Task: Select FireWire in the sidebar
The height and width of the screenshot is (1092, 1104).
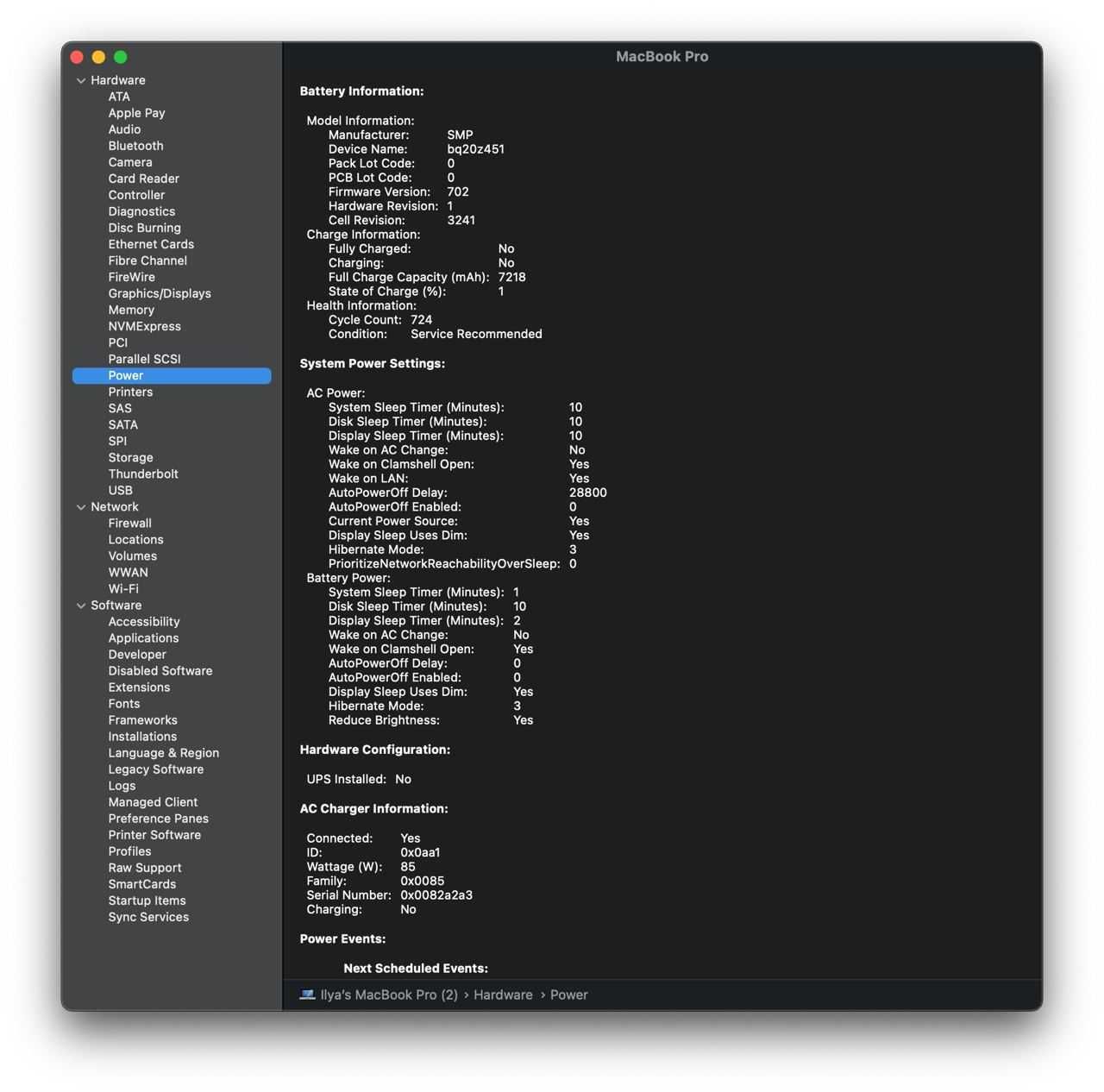Action: pos(132,277)
